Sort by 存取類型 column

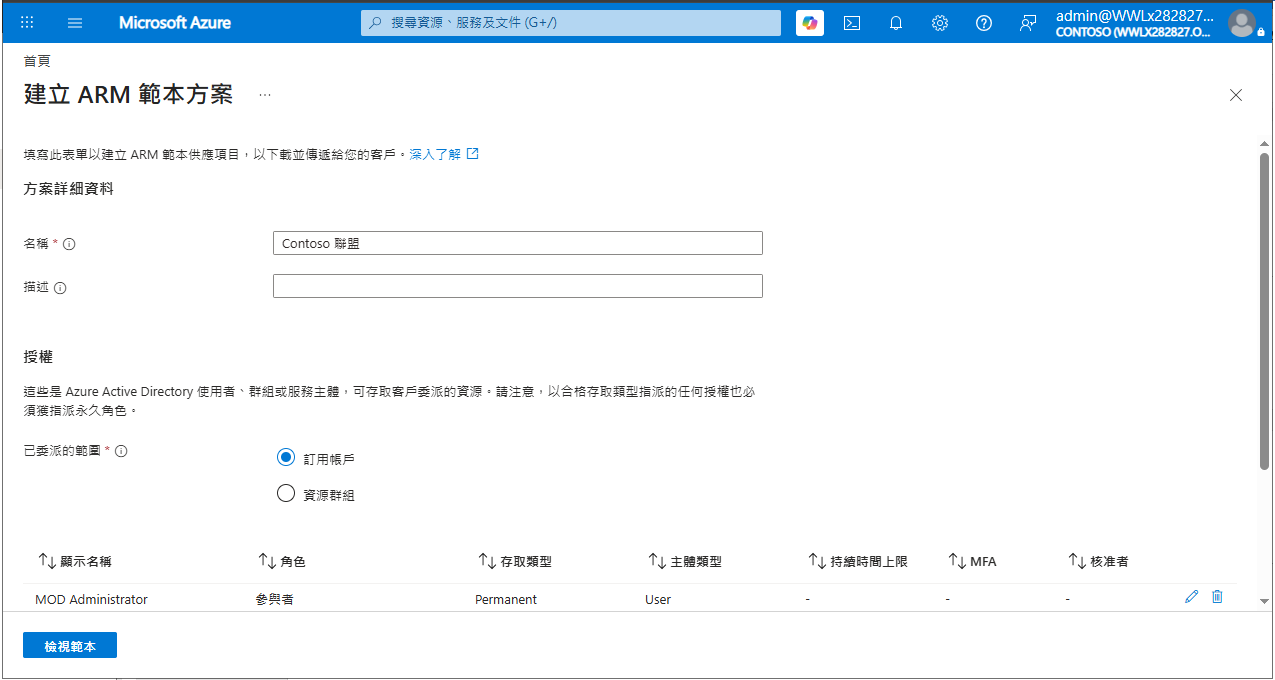pos(515,562)
